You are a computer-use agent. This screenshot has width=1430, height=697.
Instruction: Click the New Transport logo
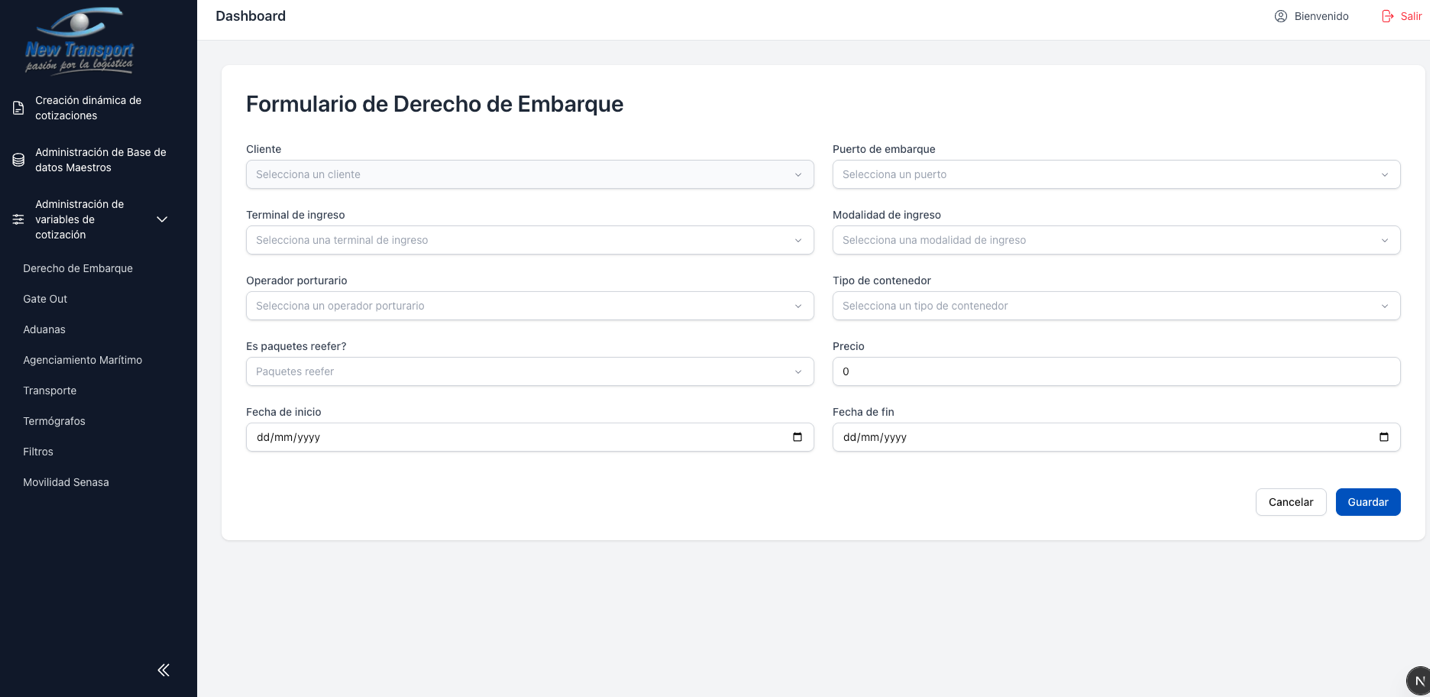(x=79, y=41)
